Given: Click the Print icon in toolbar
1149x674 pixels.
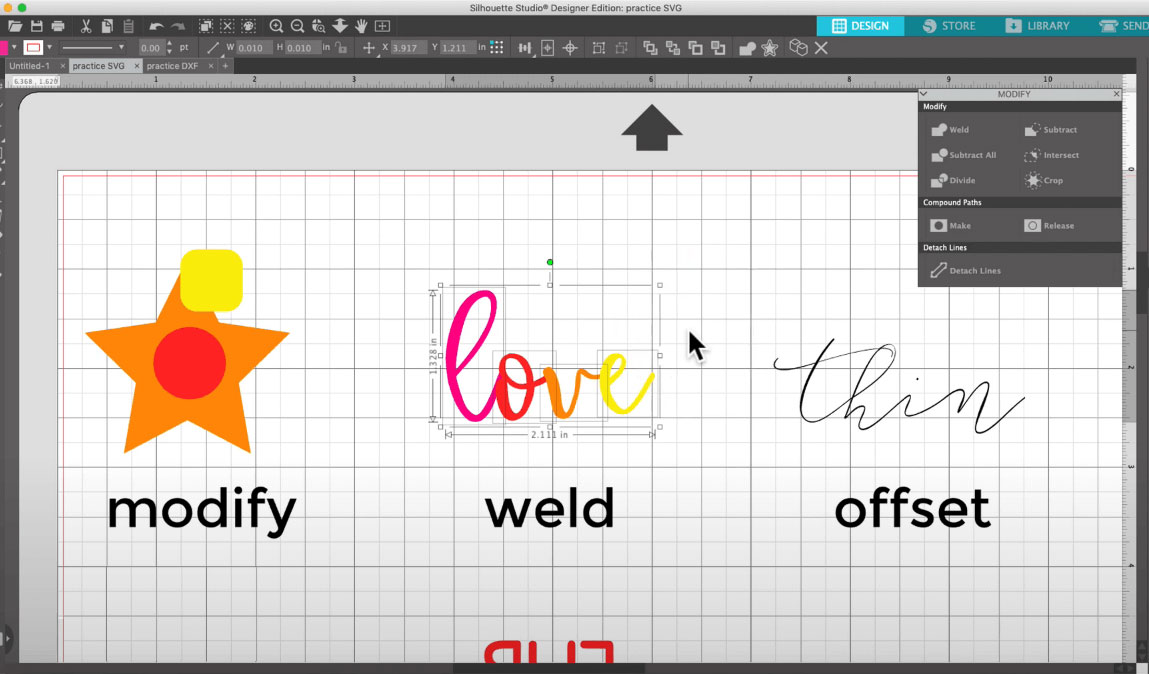Looking at the screenshot, I should 58,26.
